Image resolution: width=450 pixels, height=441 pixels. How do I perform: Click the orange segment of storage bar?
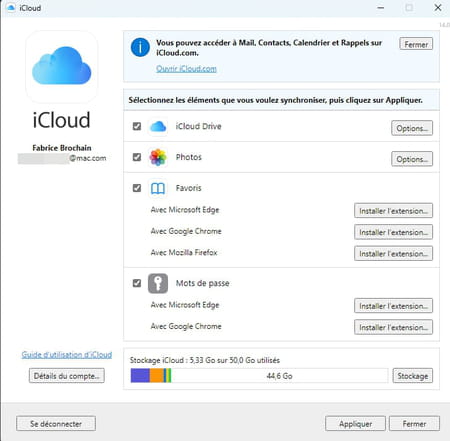pyautogui.click(x=157, y=376)
